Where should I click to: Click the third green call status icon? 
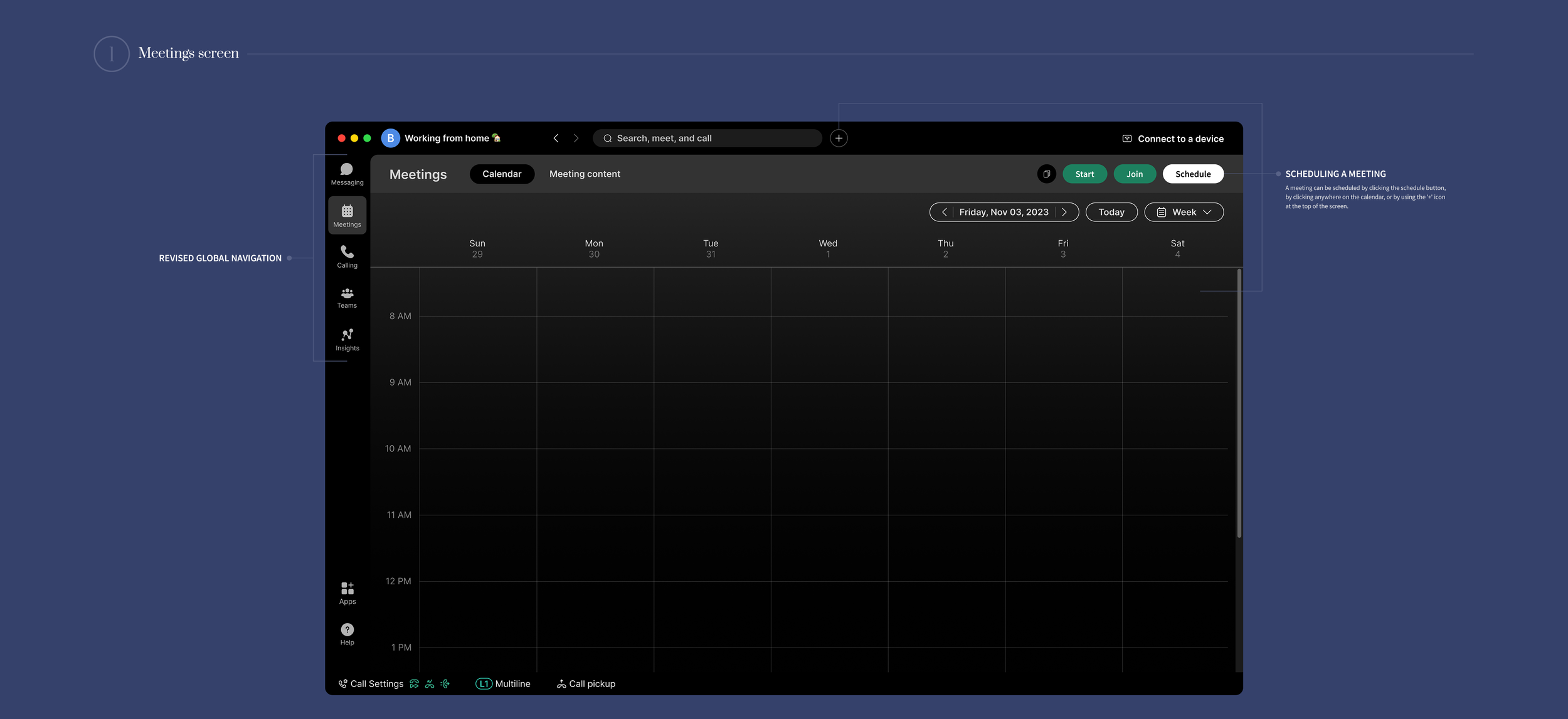pos(445,684)
